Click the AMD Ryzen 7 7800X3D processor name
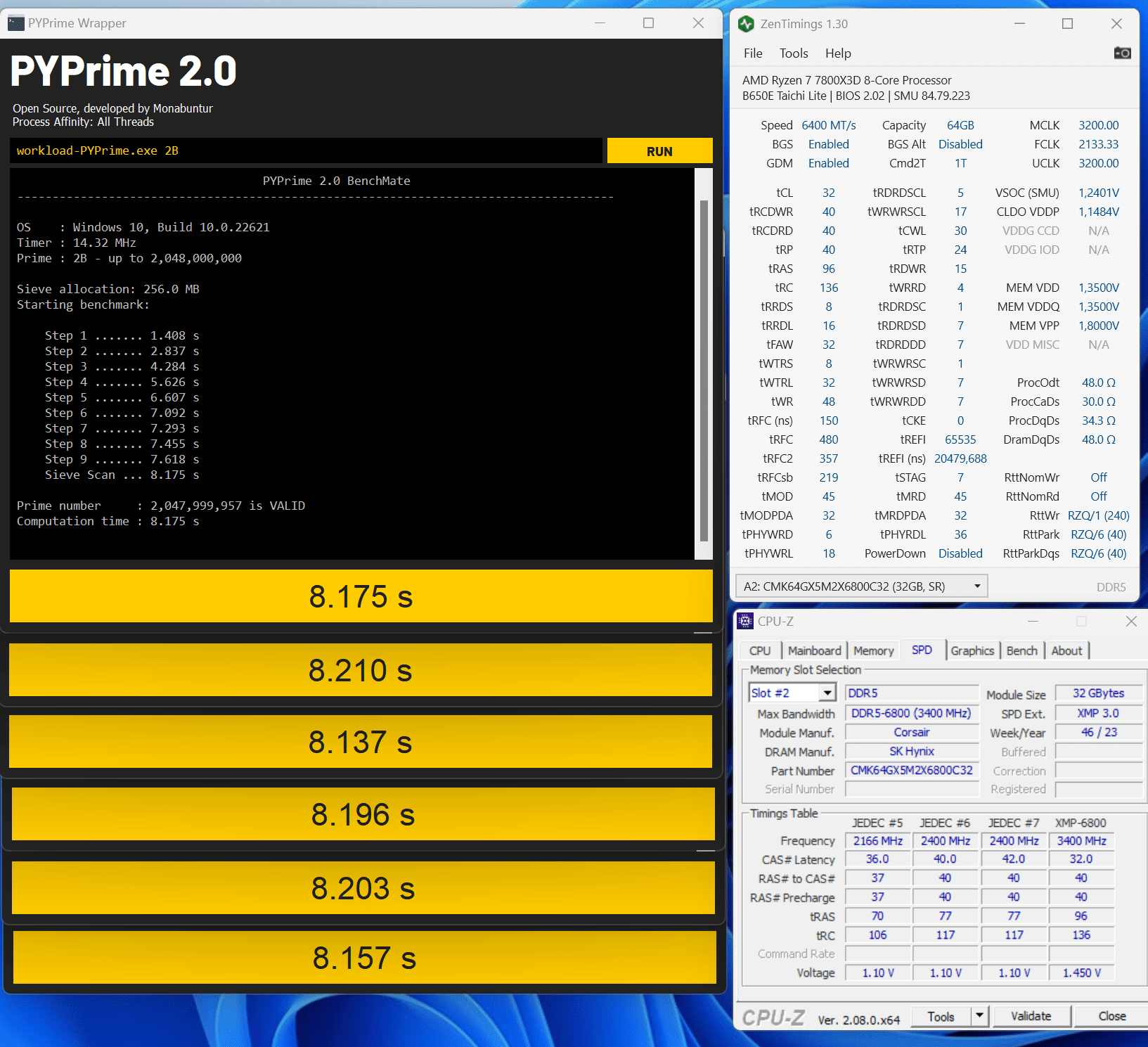 tap(847, 80)
